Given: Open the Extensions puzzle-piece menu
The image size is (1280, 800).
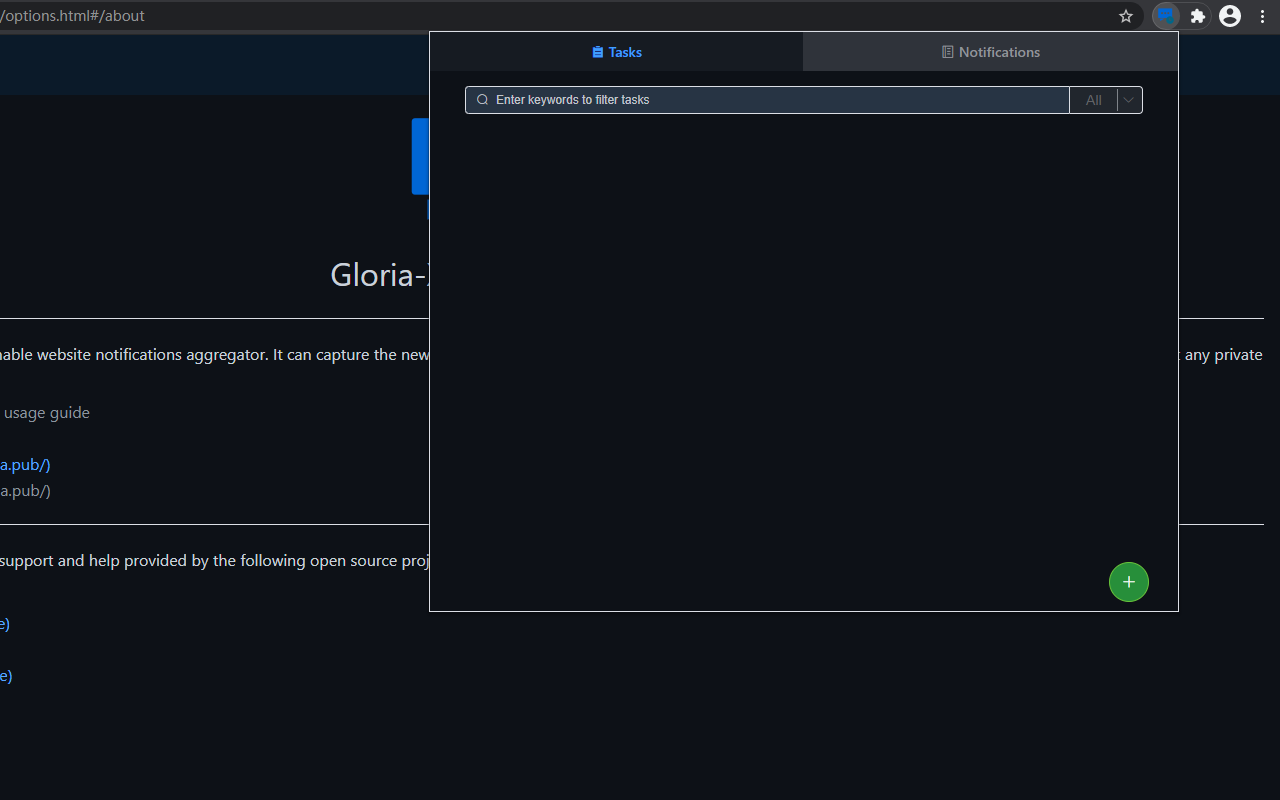Looking at the screenshot, I should click(1198, 16).
